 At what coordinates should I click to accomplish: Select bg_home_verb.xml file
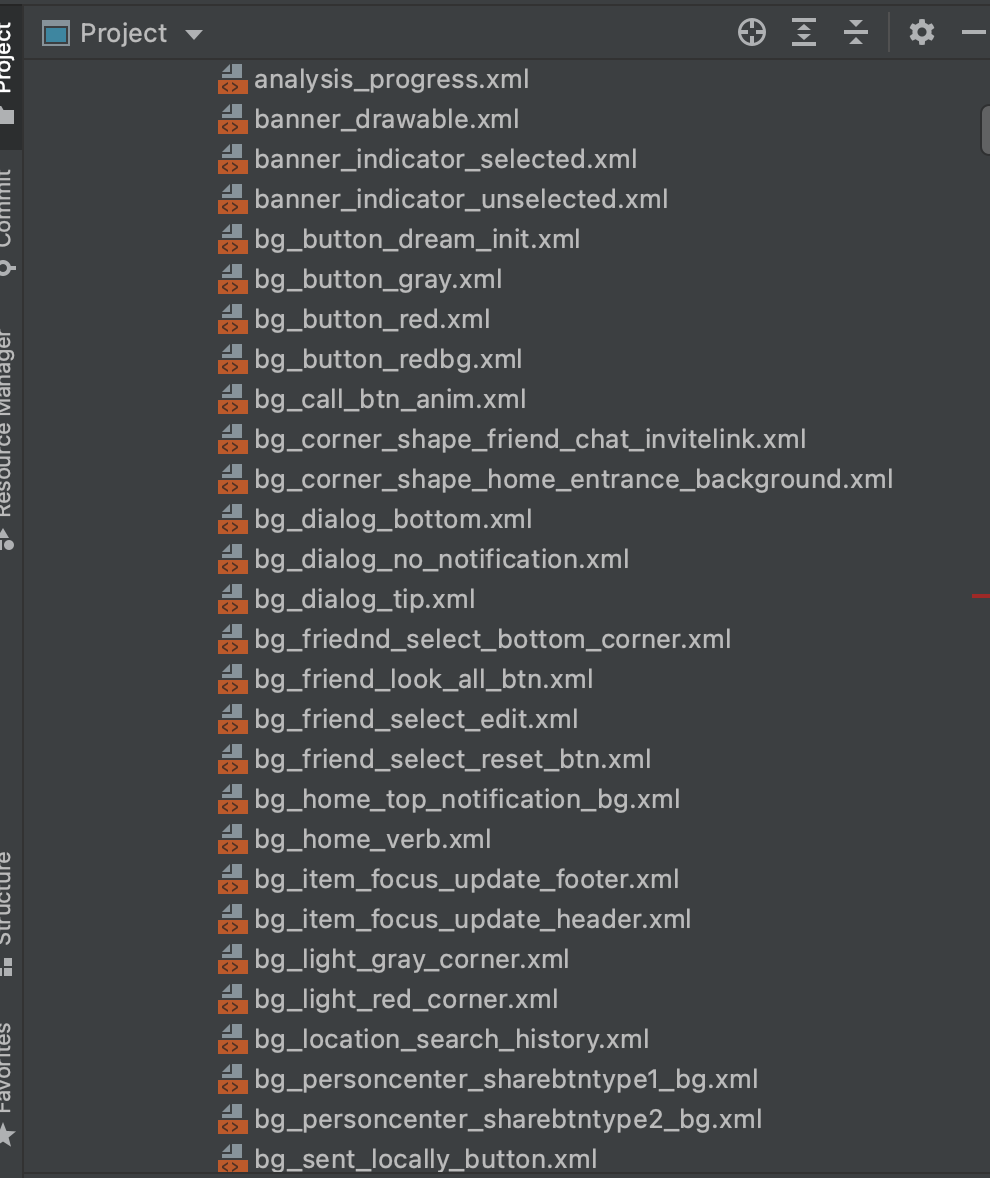pos(373,838)
